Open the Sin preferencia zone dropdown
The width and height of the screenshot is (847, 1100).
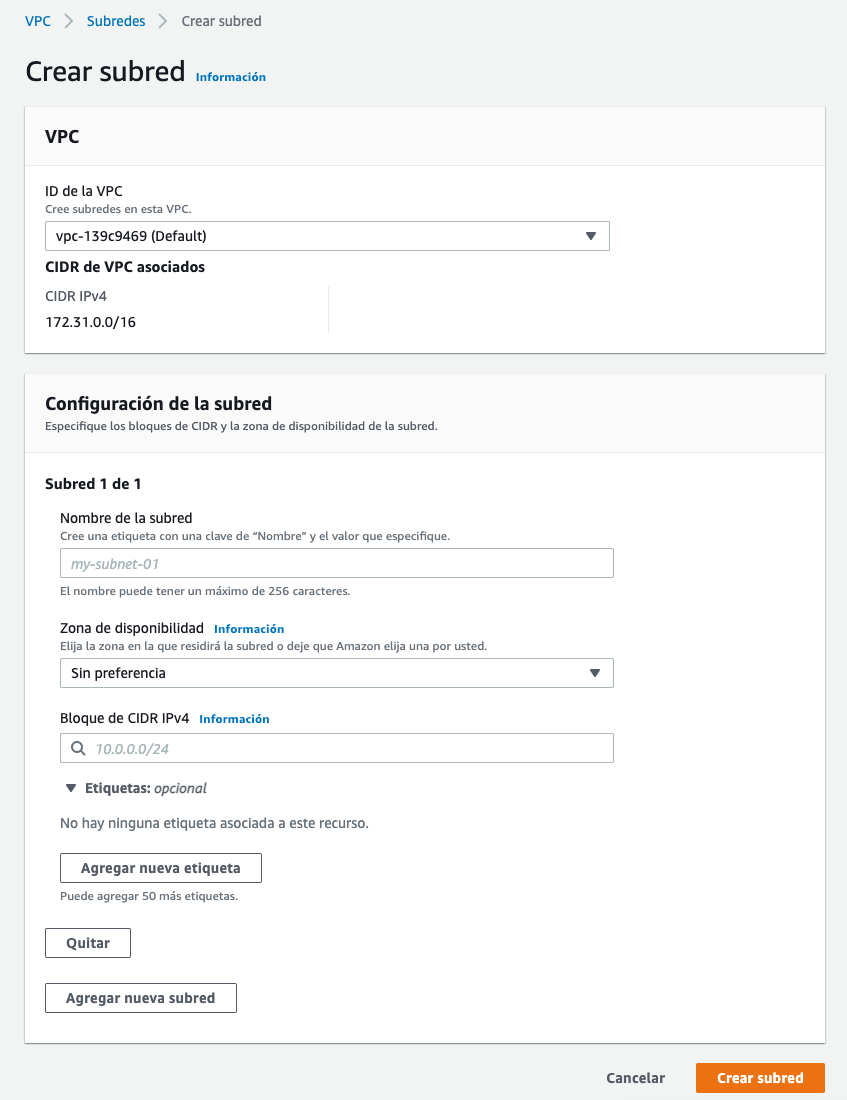[x=337, y=673]
